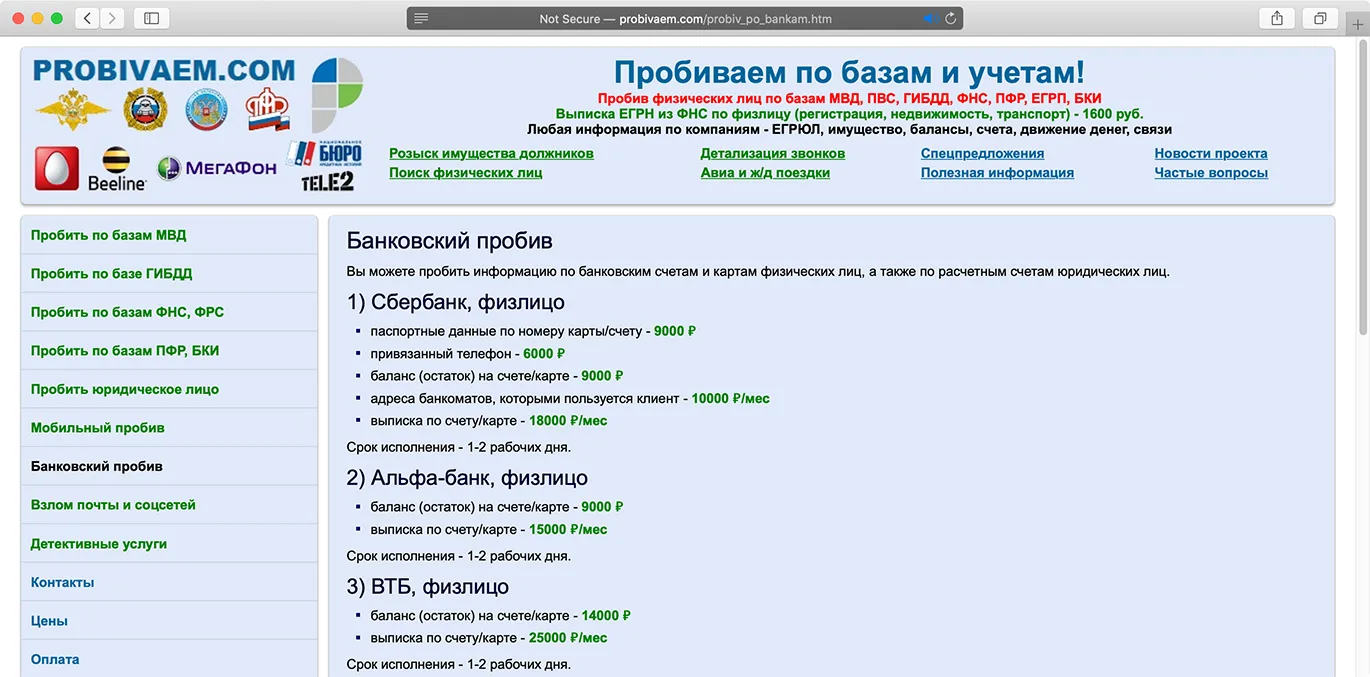Select 'Пробить юридическое лицо' sidebar item
This screenshot has height=677, width=1370.
(x=169, y=389)
